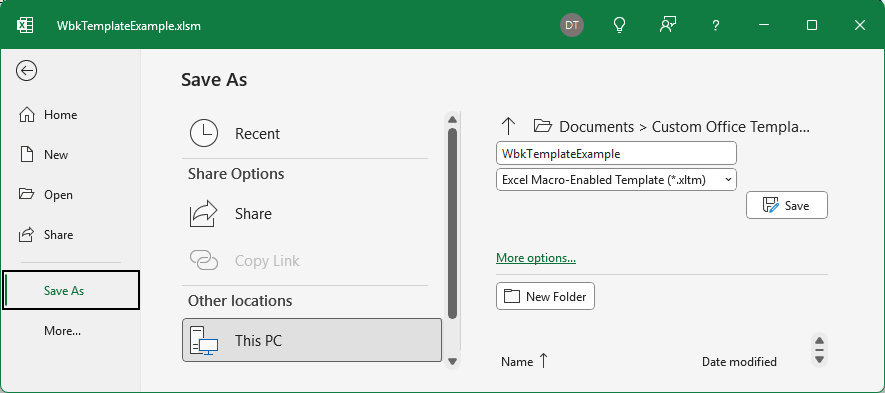The height and width of the screenshot is (393, 885).
Task: Click the New document icon in sidebar
Action: (27, 155)
